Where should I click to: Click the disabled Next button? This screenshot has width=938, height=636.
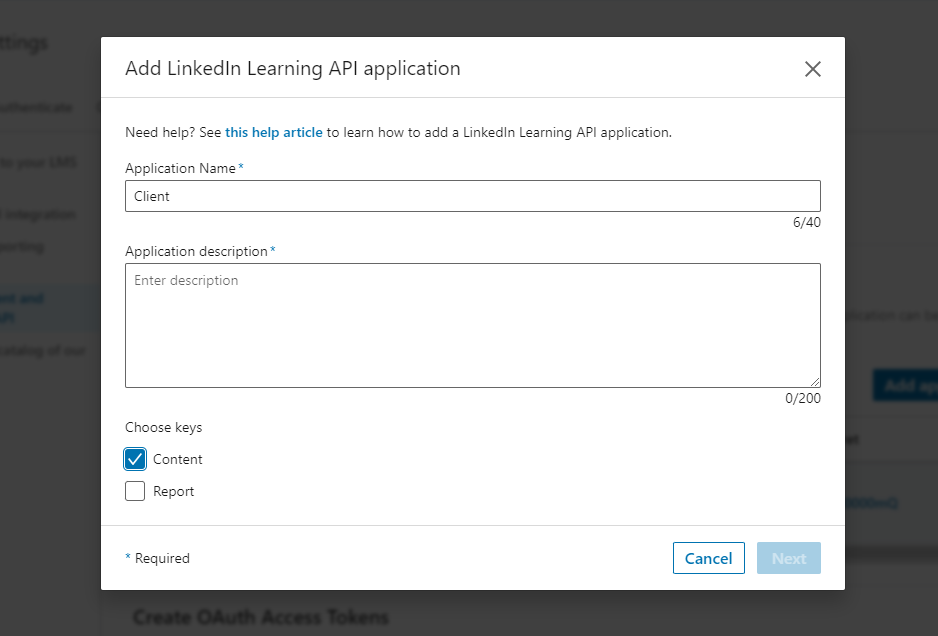788,557
